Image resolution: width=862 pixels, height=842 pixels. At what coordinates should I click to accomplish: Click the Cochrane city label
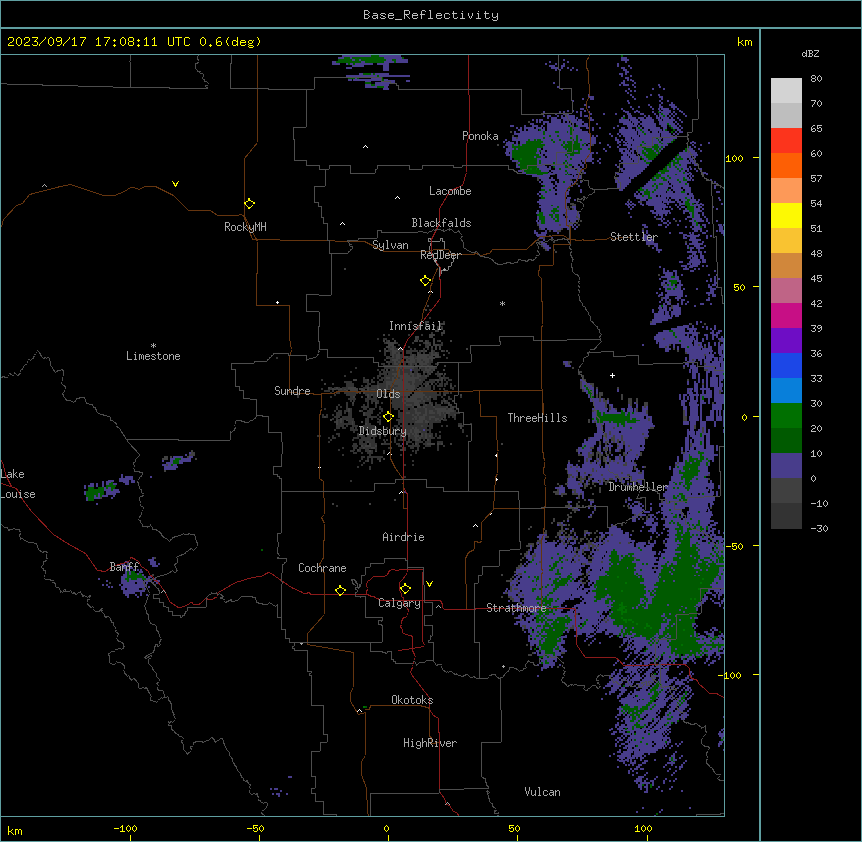(322, 568)
